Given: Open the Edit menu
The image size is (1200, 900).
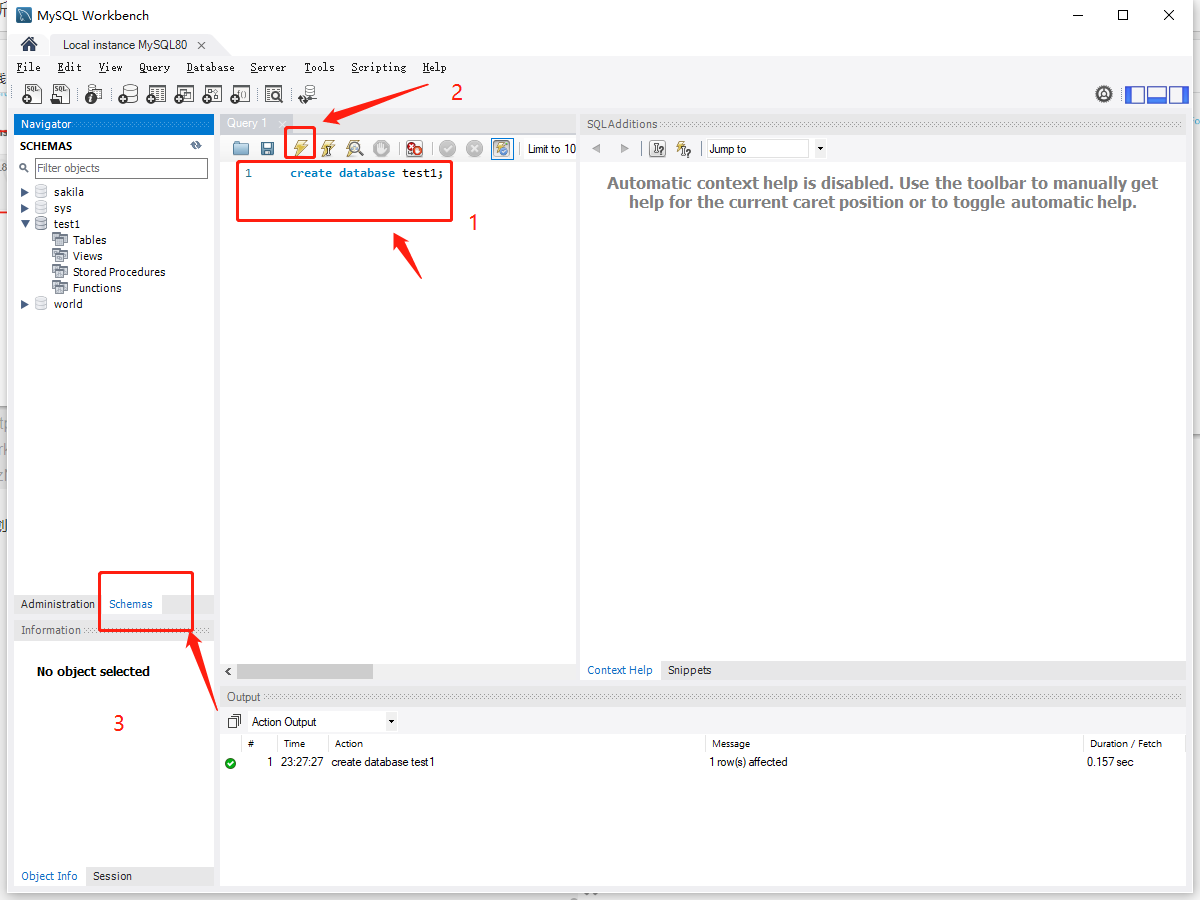Looking at the screenshot, I should (x=70, y=67).
